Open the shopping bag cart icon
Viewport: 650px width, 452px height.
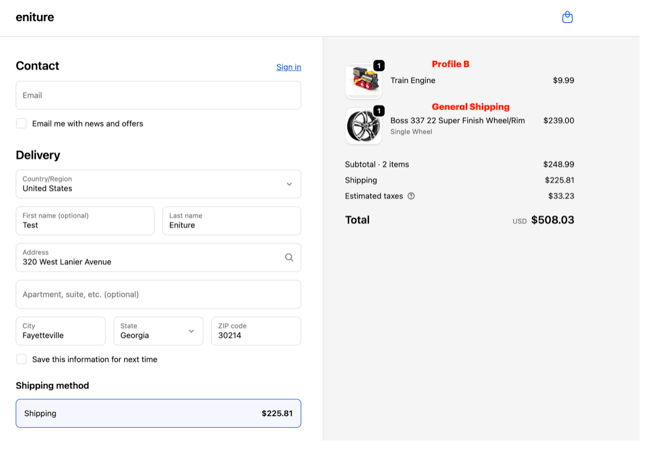coord(567,17)
